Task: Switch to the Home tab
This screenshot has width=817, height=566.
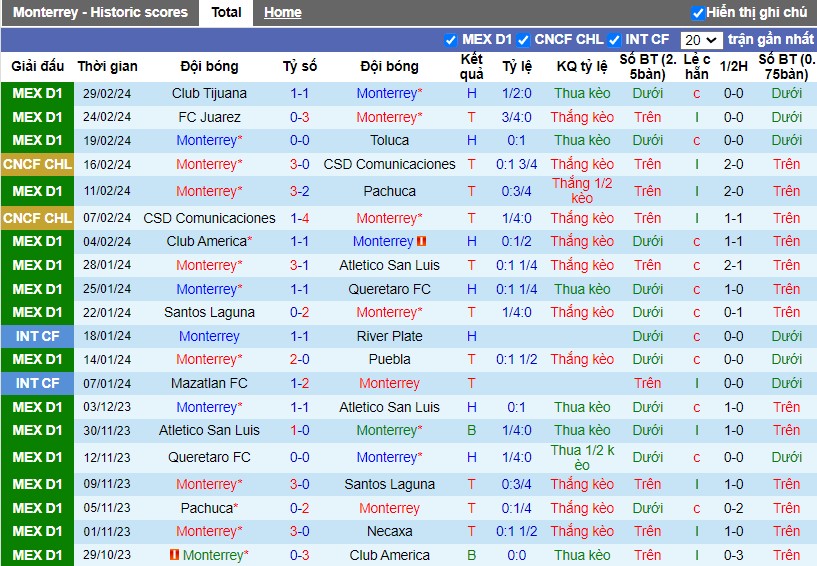Action: 282,12
